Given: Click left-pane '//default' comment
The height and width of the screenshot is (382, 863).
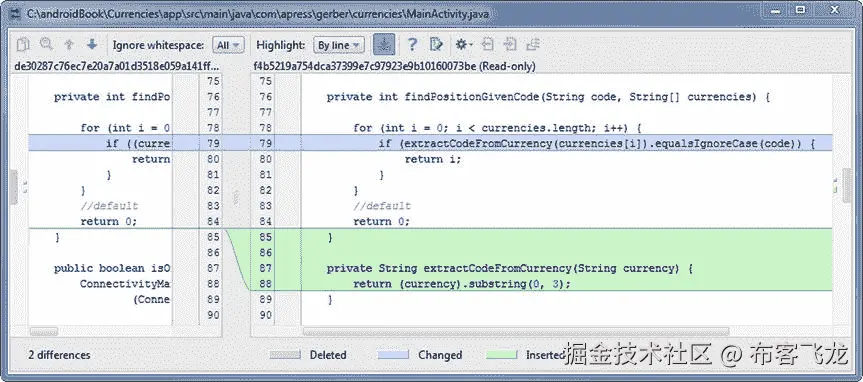Looking at the screenshot, I should click(109, 206).
